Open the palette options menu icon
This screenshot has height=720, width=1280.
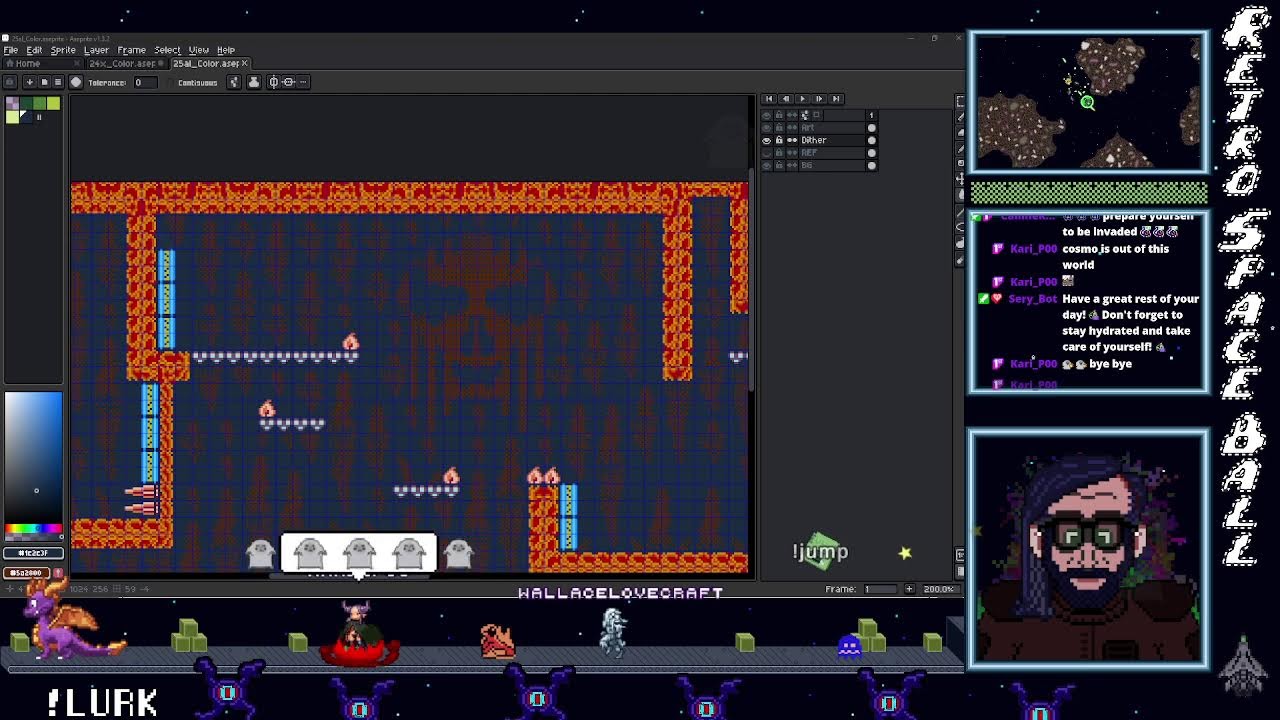click(58, 82)
